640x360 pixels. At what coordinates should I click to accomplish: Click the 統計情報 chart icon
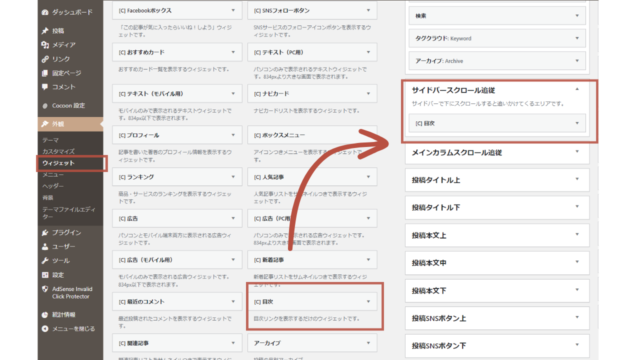coord(45,315)
